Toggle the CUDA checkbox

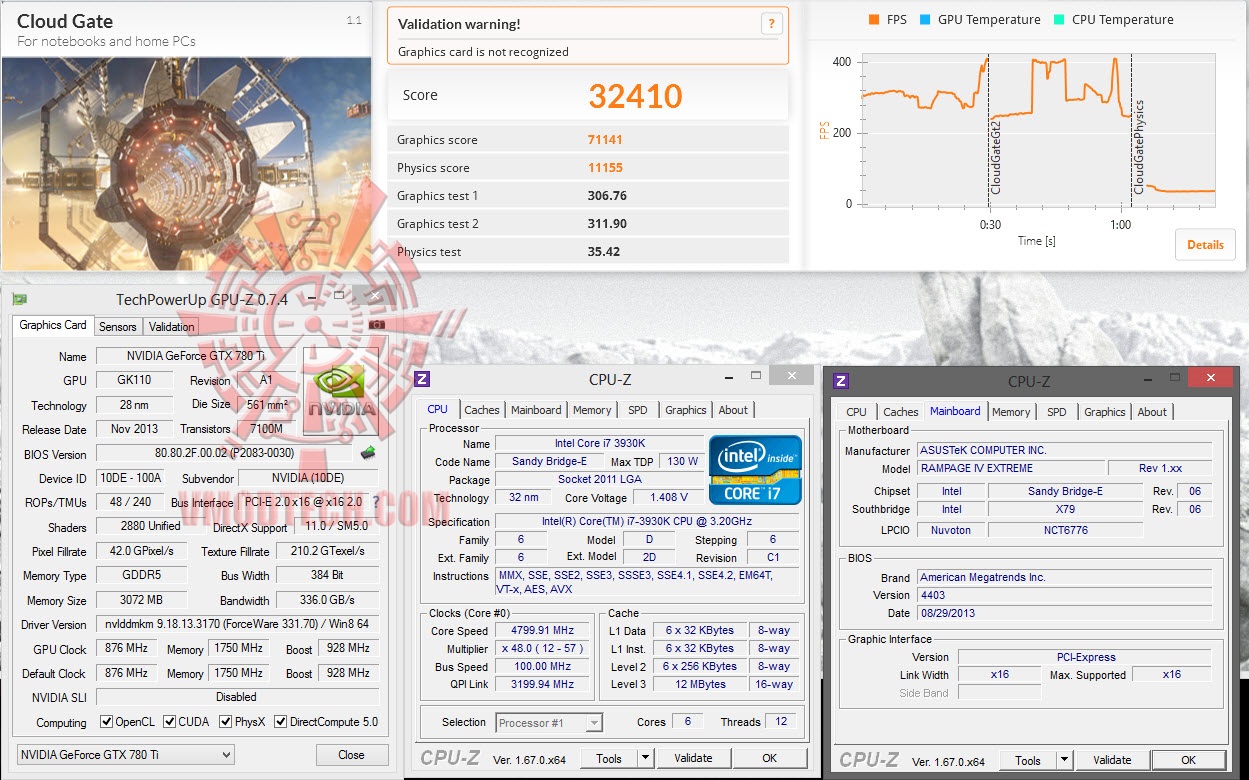click(170, 722)
